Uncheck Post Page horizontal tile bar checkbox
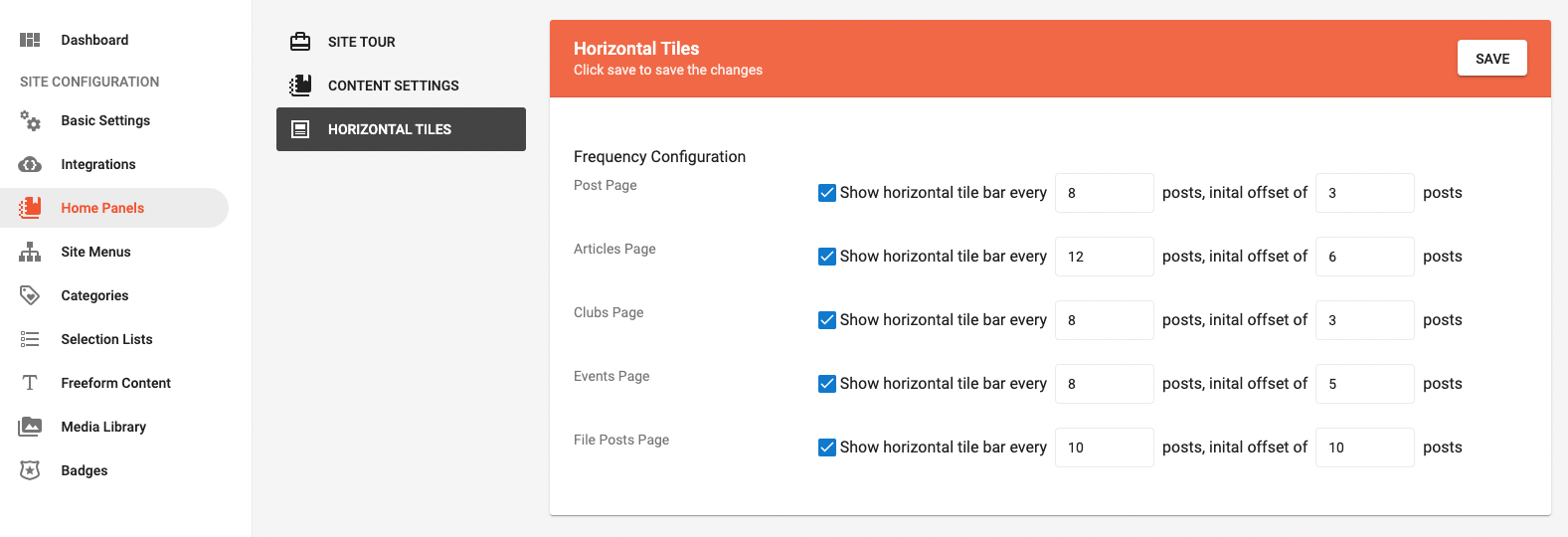1568x537 pixels. [x=826, y=193]
